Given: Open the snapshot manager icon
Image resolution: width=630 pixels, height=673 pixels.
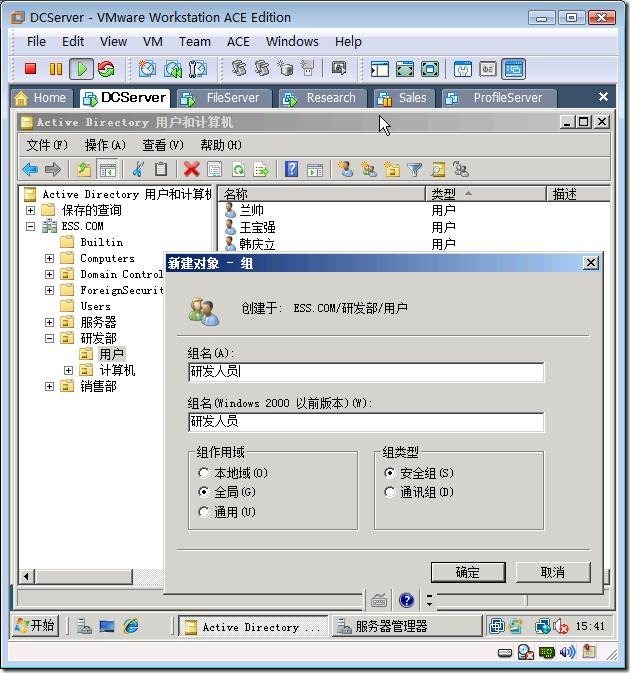Looking at the screenshot, I should [x=198, y=69].
